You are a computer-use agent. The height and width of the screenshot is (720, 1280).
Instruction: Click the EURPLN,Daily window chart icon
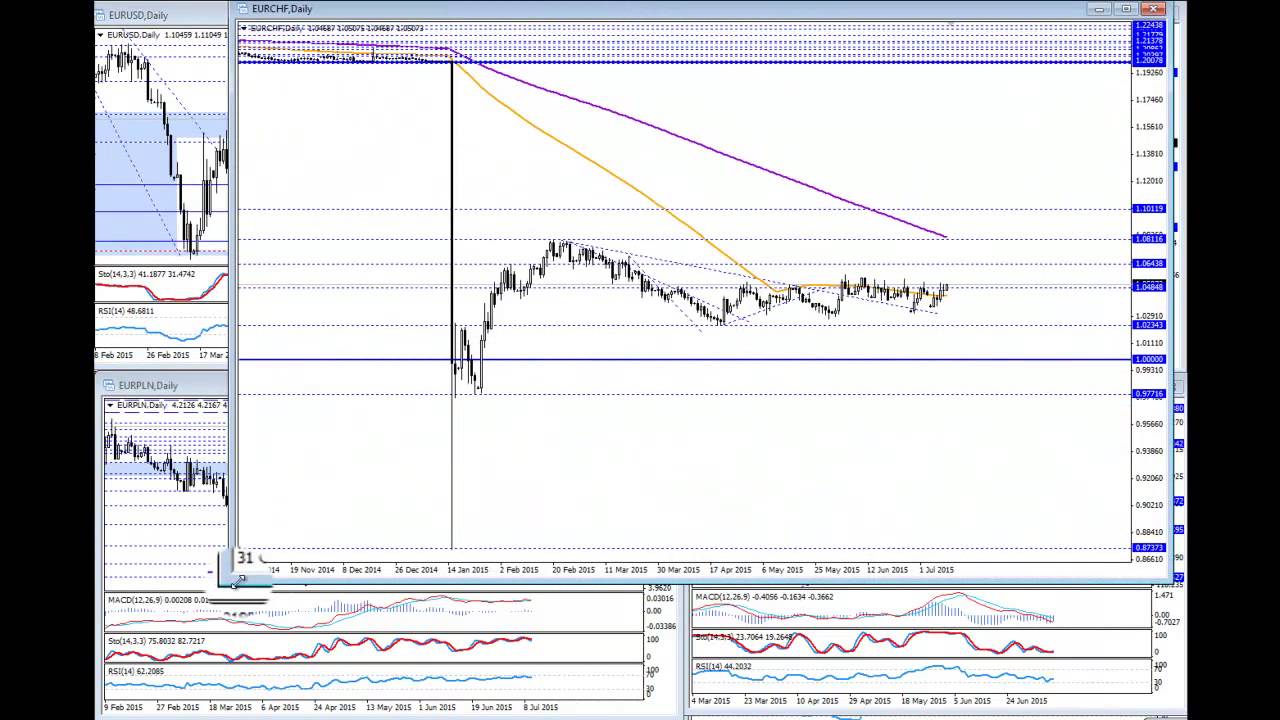pos(110,385)
